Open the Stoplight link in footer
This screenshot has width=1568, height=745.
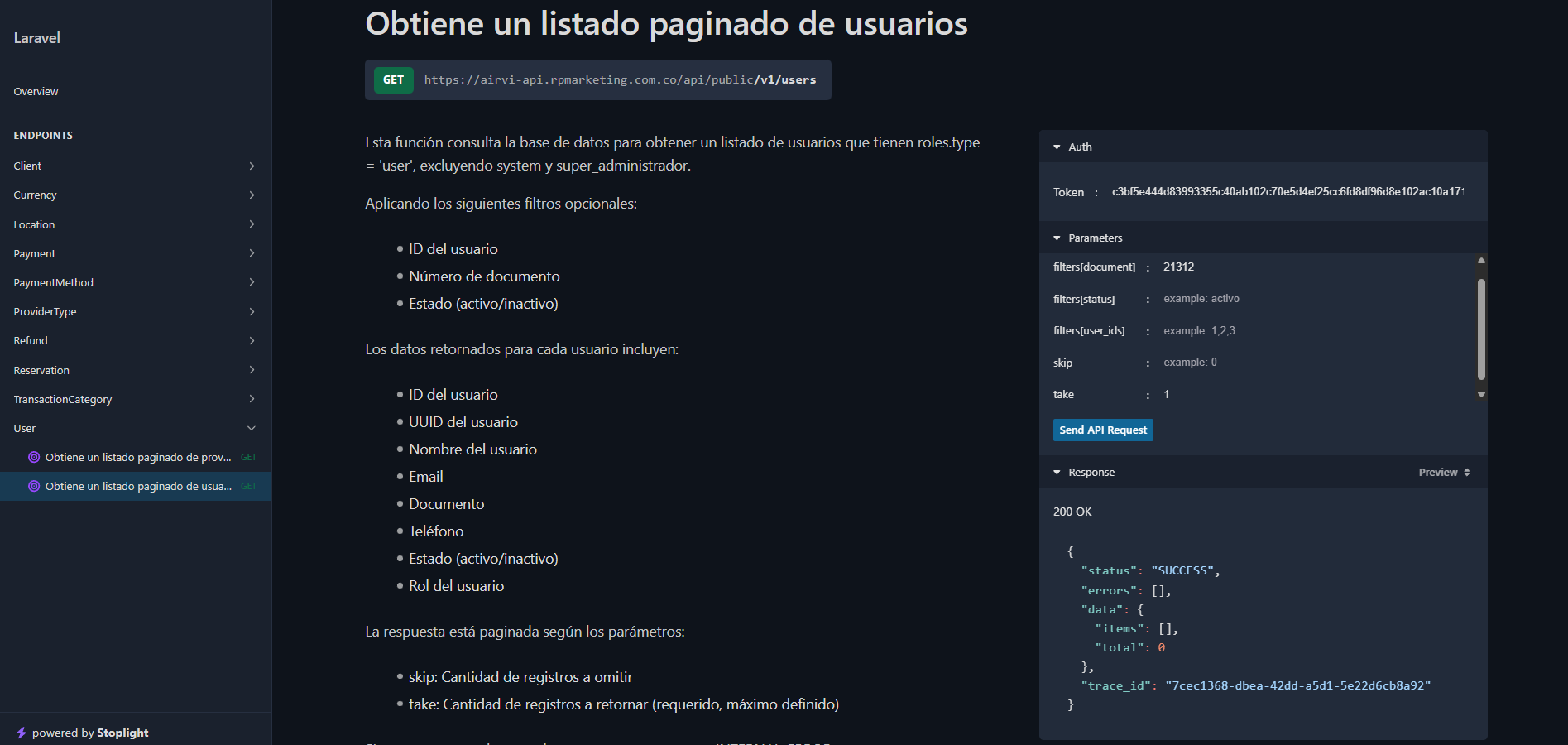pyautogui.click(x=122, y=733)
